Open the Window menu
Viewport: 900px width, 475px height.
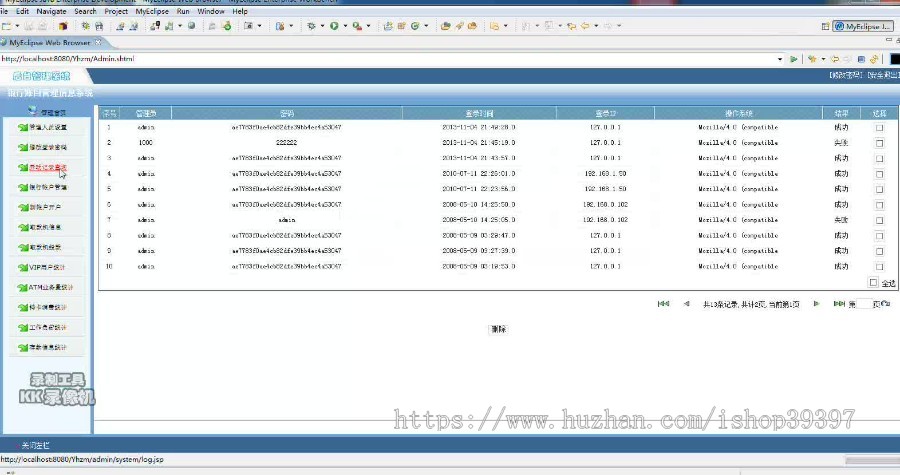(x=211, y=11)
